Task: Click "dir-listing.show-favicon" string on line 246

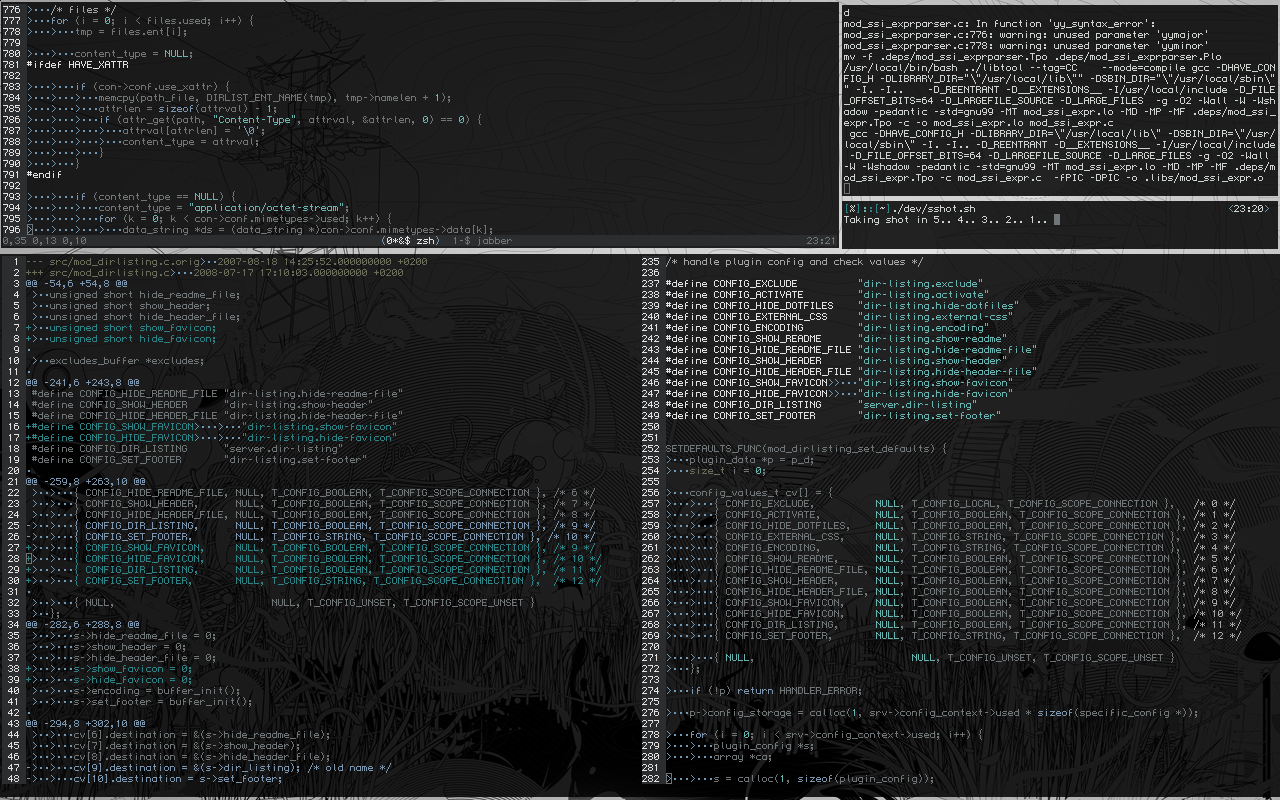Action: coord(936,383)
